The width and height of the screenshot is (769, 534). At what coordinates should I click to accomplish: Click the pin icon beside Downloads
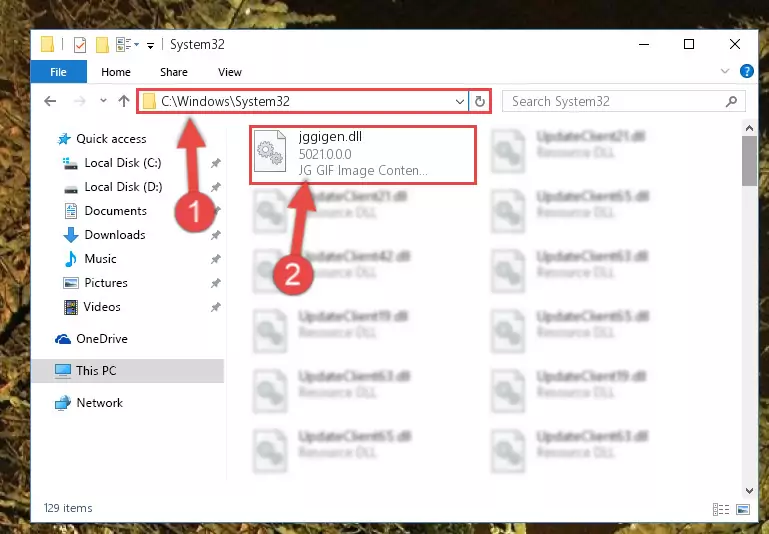(215, 235)
